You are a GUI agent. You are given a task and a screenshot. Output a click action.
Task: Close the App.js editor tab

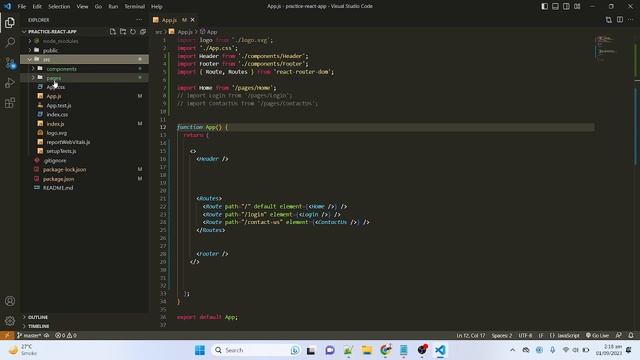click(x=193, y=20)
